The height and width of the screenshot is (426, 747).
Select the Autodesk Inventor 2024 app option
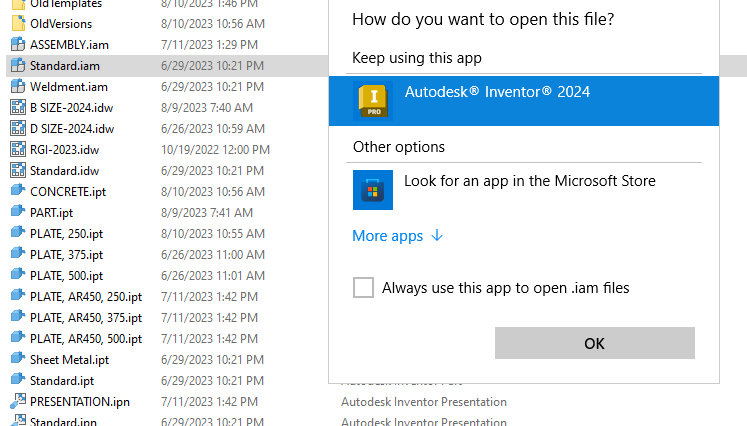pos(524,101)
